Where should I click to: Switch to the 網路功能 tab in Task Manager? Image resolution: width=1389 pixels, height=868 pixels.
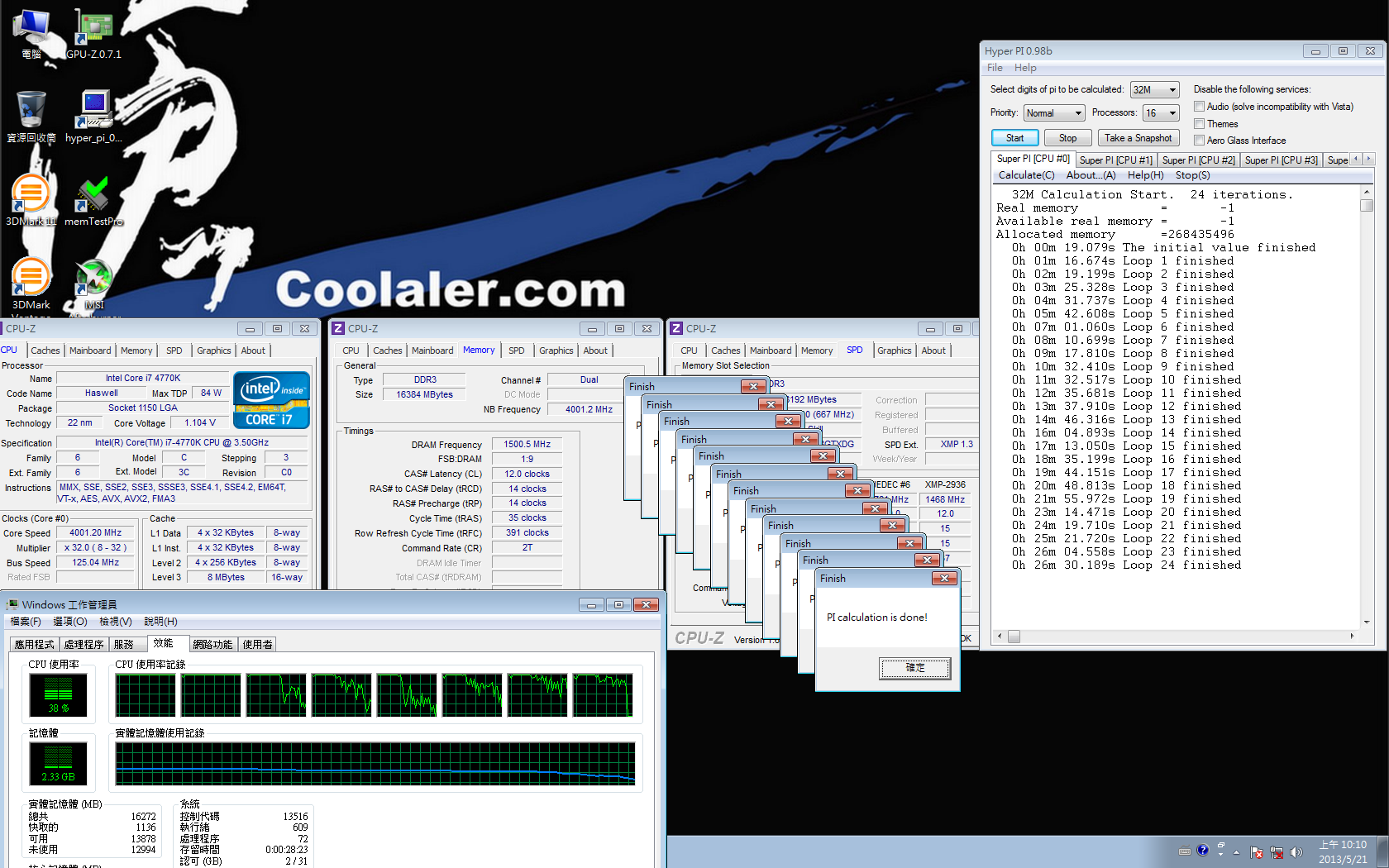tap(212, 645)
